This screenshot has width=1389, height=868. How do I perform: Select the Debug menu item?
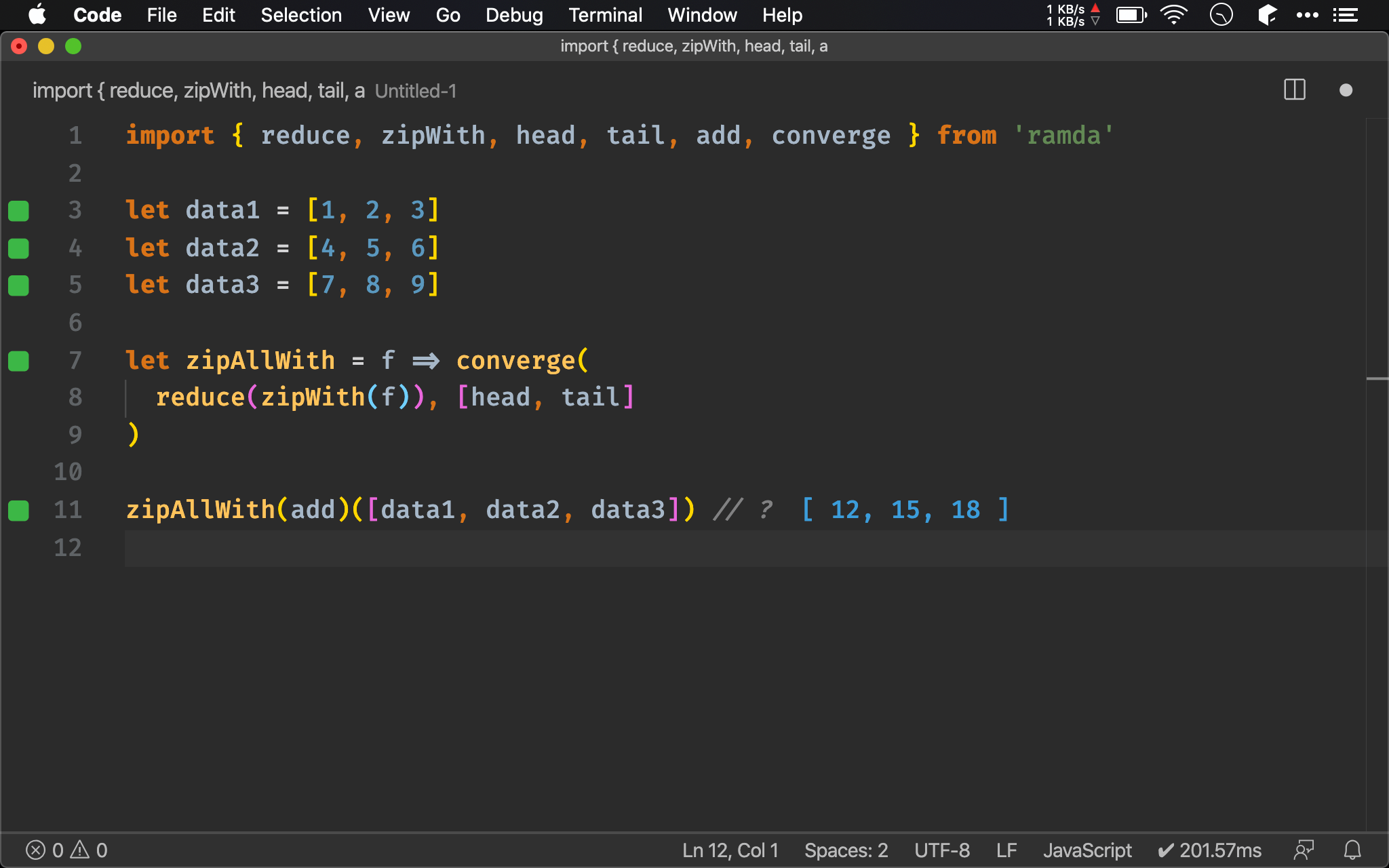[x=512, y=14]
